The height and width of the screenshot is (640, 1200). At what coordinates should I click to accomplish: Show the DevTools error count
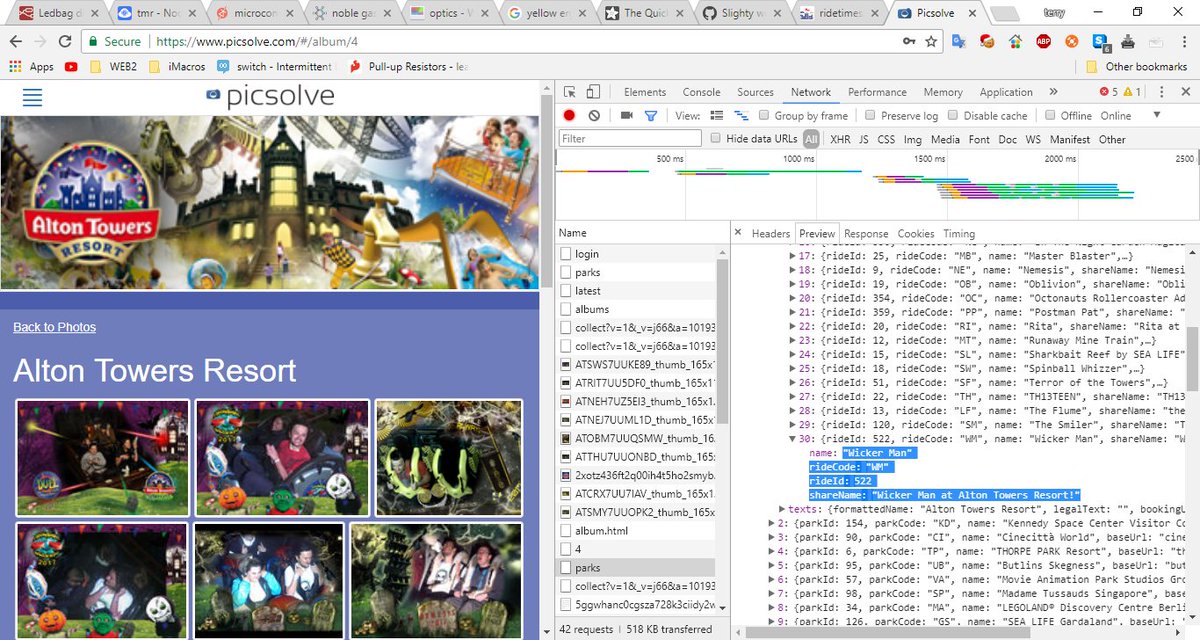point(1109,92)
